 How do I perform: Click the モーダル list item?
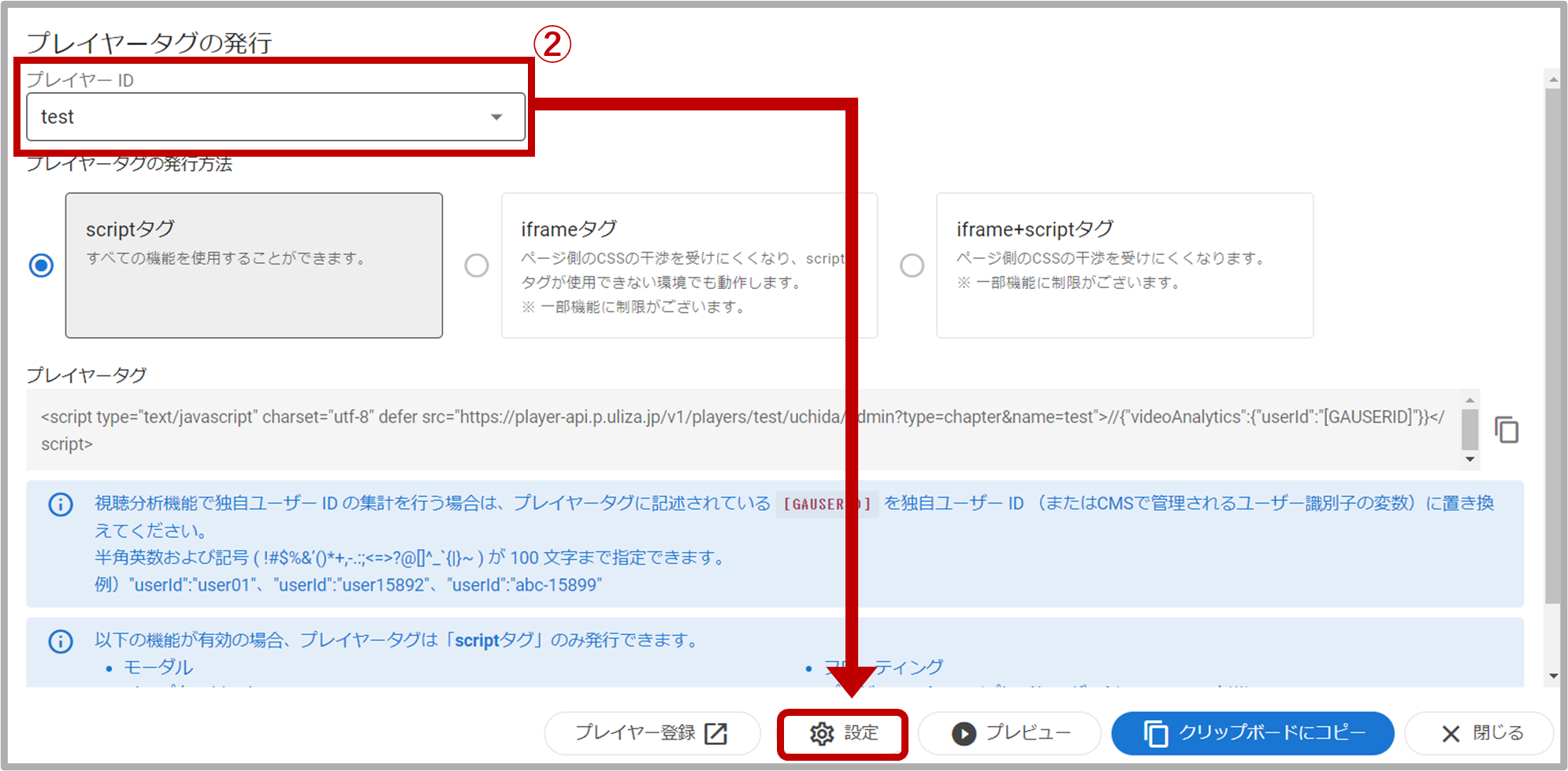tap(158, 667)
